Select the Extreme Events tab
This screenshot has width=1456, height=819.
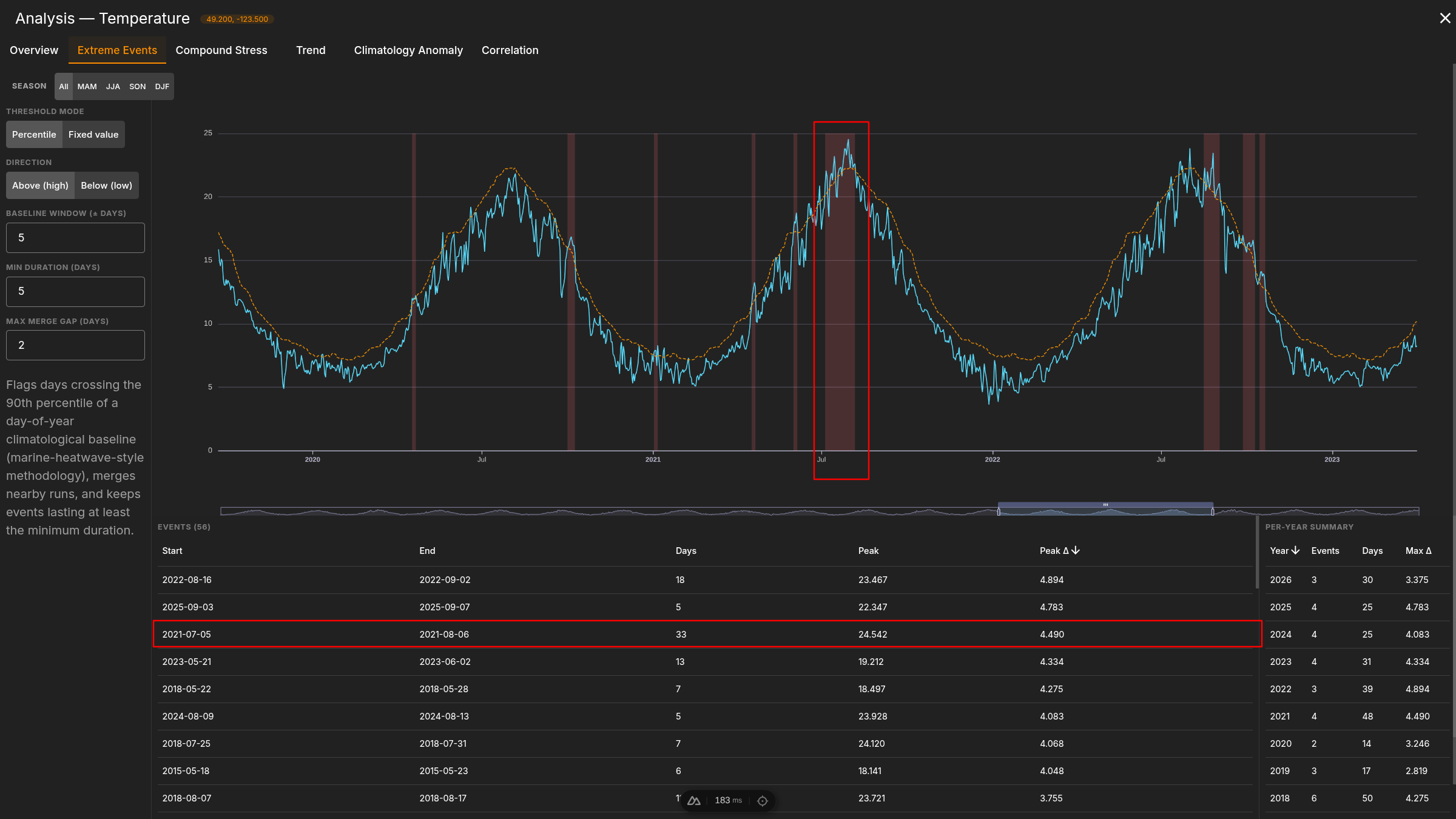(x=117, y=50)
